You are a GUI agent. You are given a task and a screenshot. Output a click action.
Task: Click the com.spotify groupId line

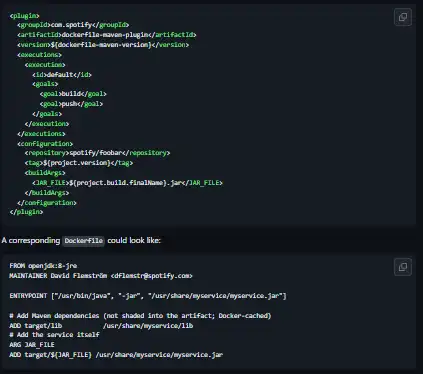click(x=73, y=25)
